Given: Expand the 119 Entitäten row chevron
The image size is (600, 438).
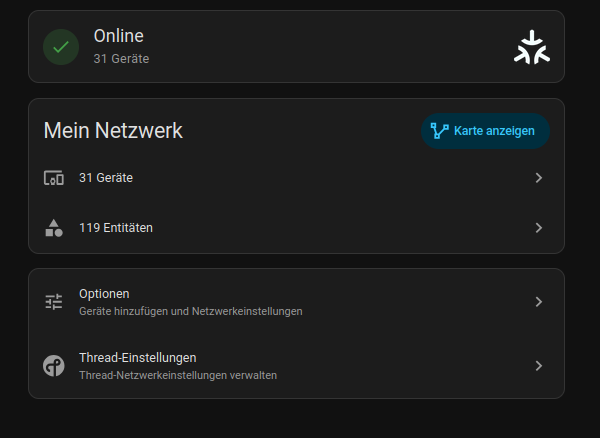Looking at the screenshot, I should pos(539,228).
